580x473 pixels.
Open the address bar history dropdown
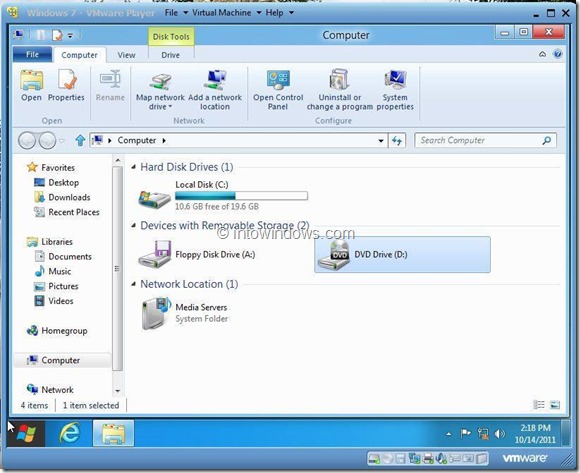click(x=381, y=141)
